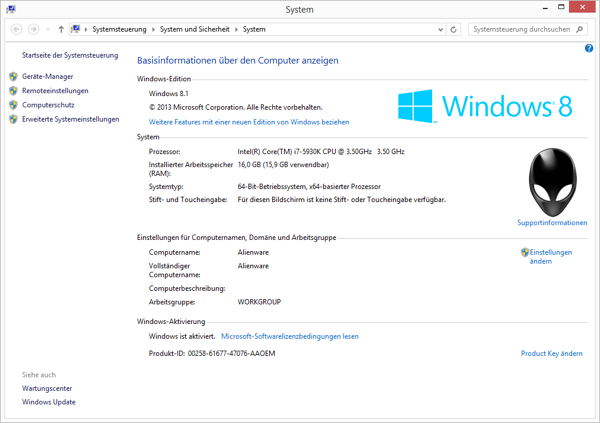Click the forward navigation arrow
Screen dimensions: 600x423
coord(34,29)
